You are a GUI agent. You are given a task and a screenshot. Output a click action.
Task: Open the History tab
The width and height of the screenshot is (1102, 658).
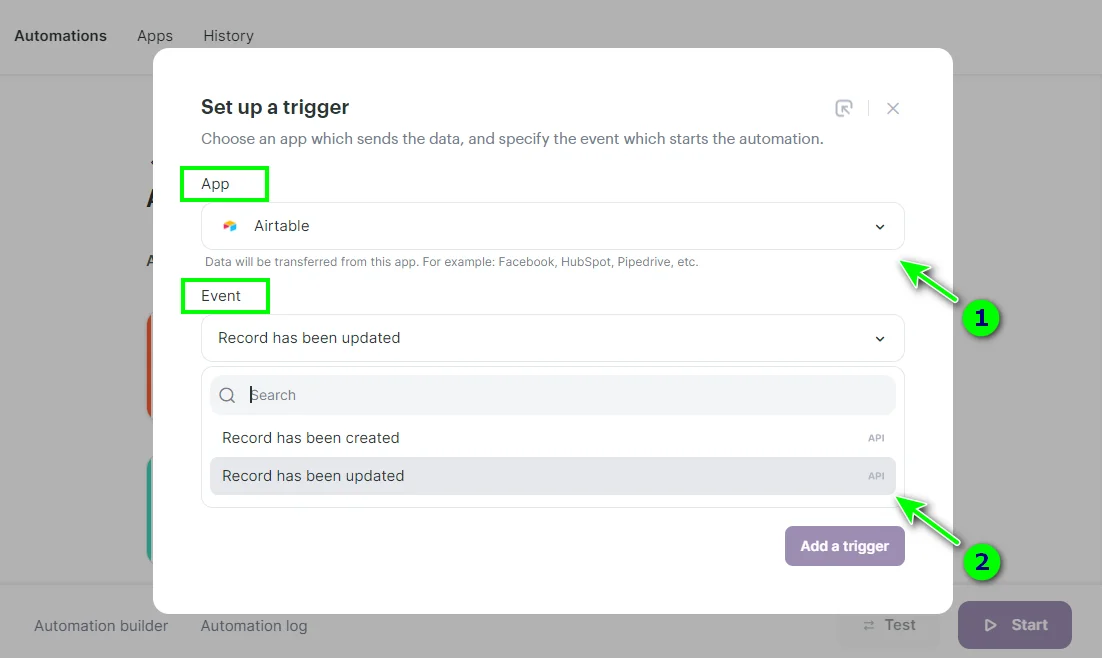click(228, 36)
